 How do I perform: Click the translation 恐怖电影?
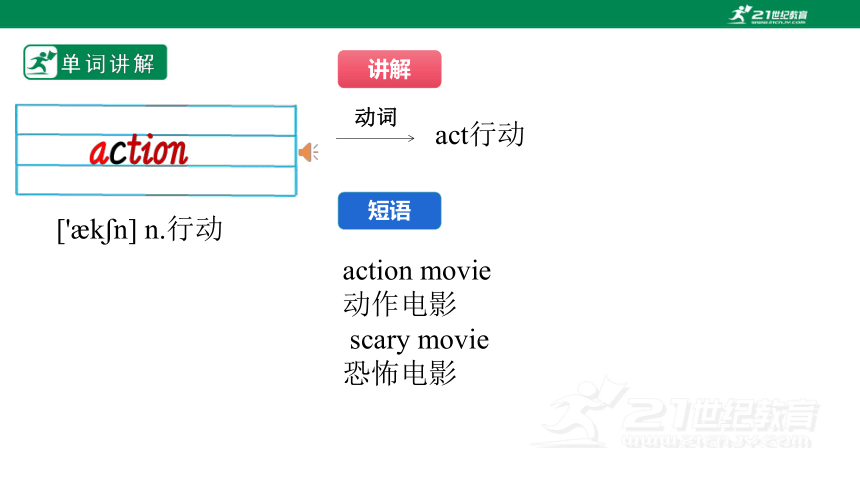[400, 373]
